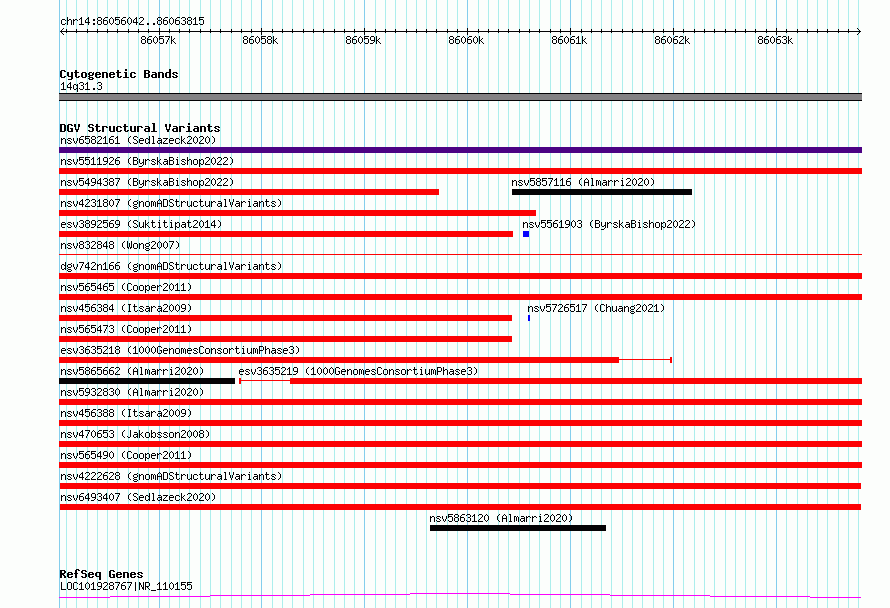Select the red esv3635218 variant bar
The height and width of the screenshot is (608, 890).
coord(366,360)
